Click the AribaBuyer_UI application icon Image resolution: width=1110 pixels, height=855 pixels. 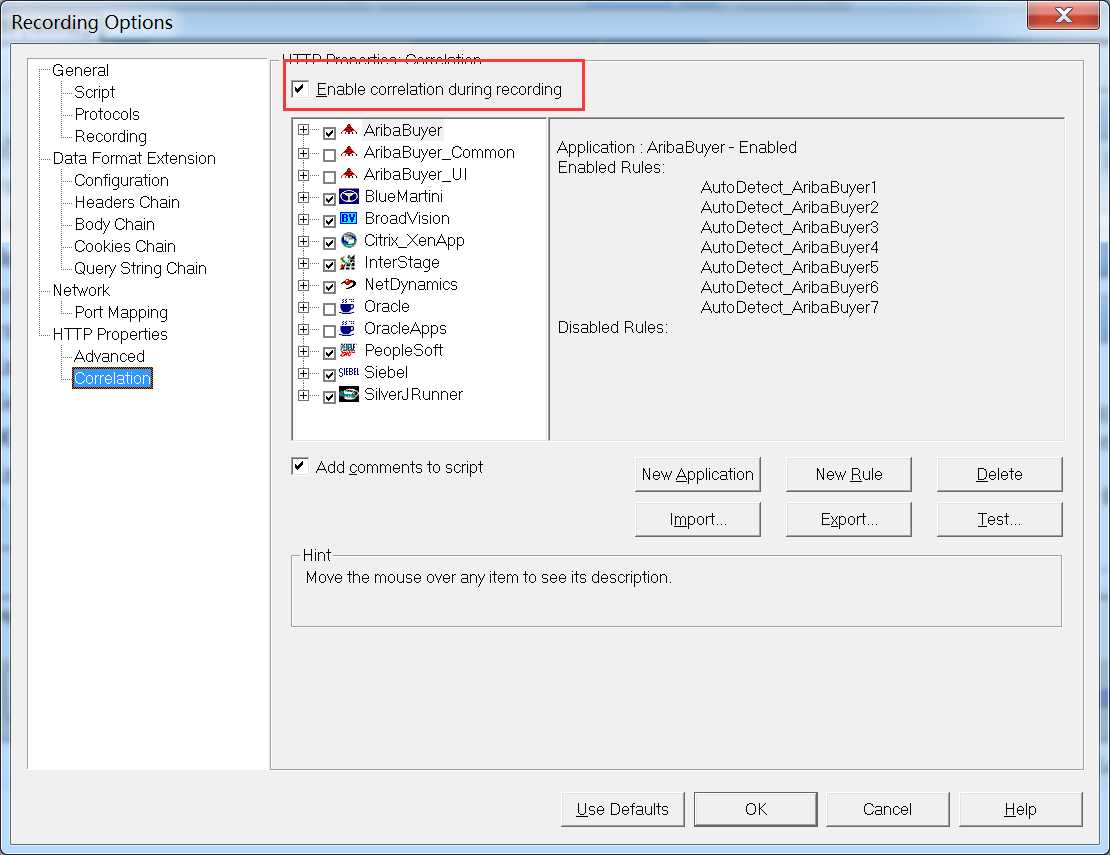(349, 174)
